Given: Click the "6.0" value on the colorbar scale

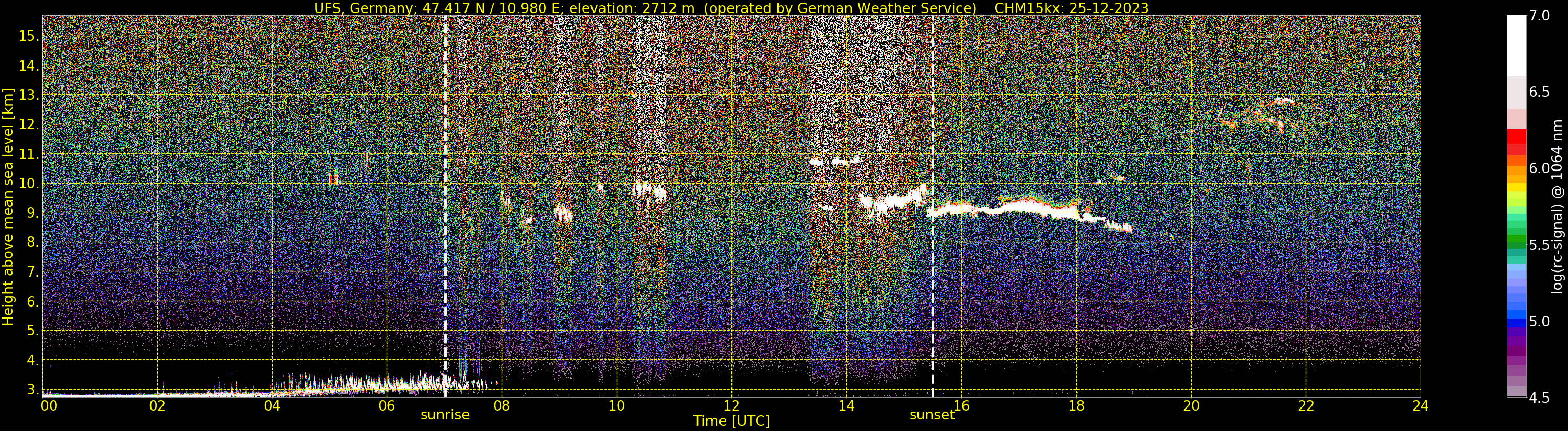Looking at the screenshot, I should (x=1539, y=168).
